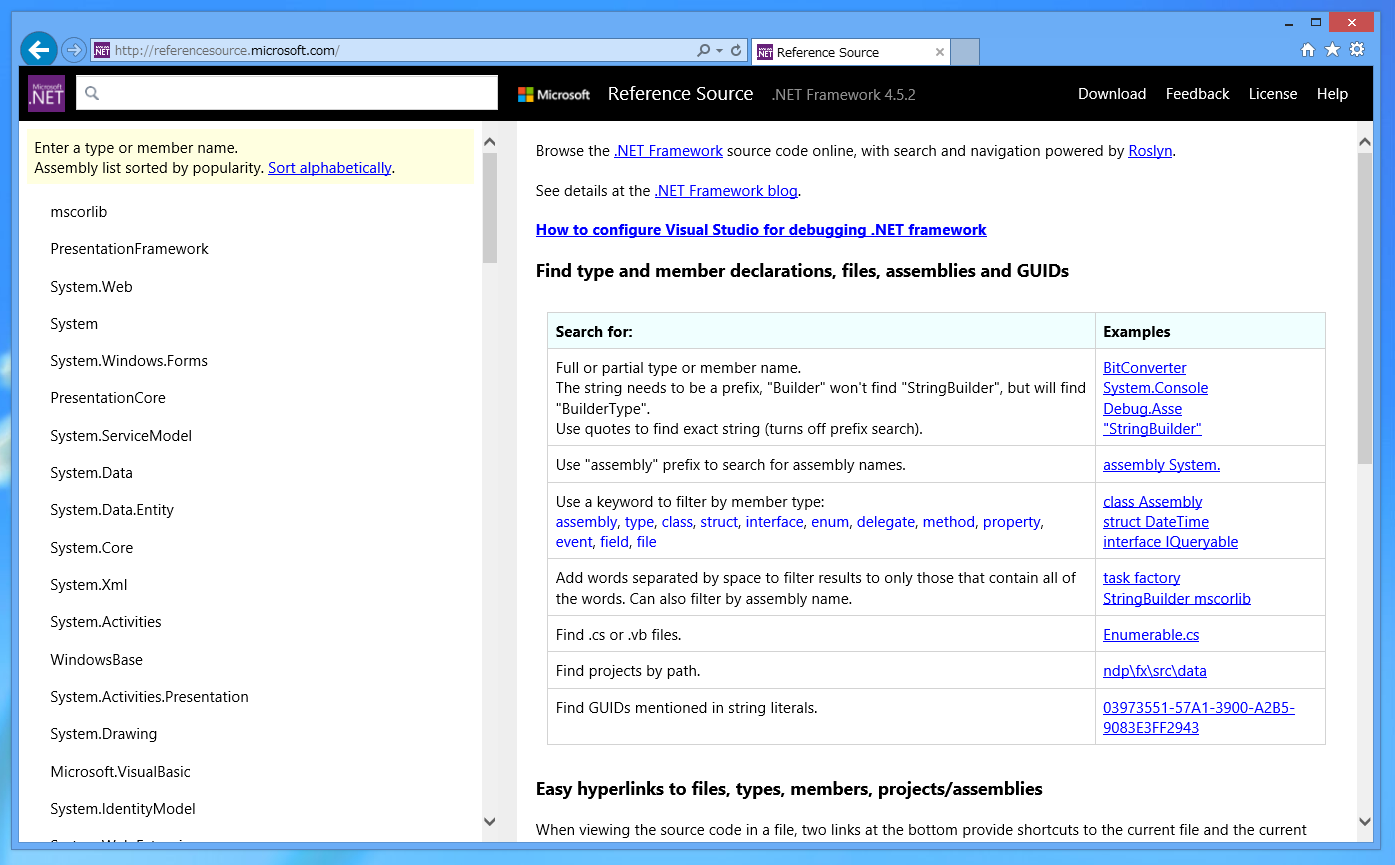This screenshot has height=865, width=1395.
Task: Click the task factory example link
Action: click(1141, 578)
